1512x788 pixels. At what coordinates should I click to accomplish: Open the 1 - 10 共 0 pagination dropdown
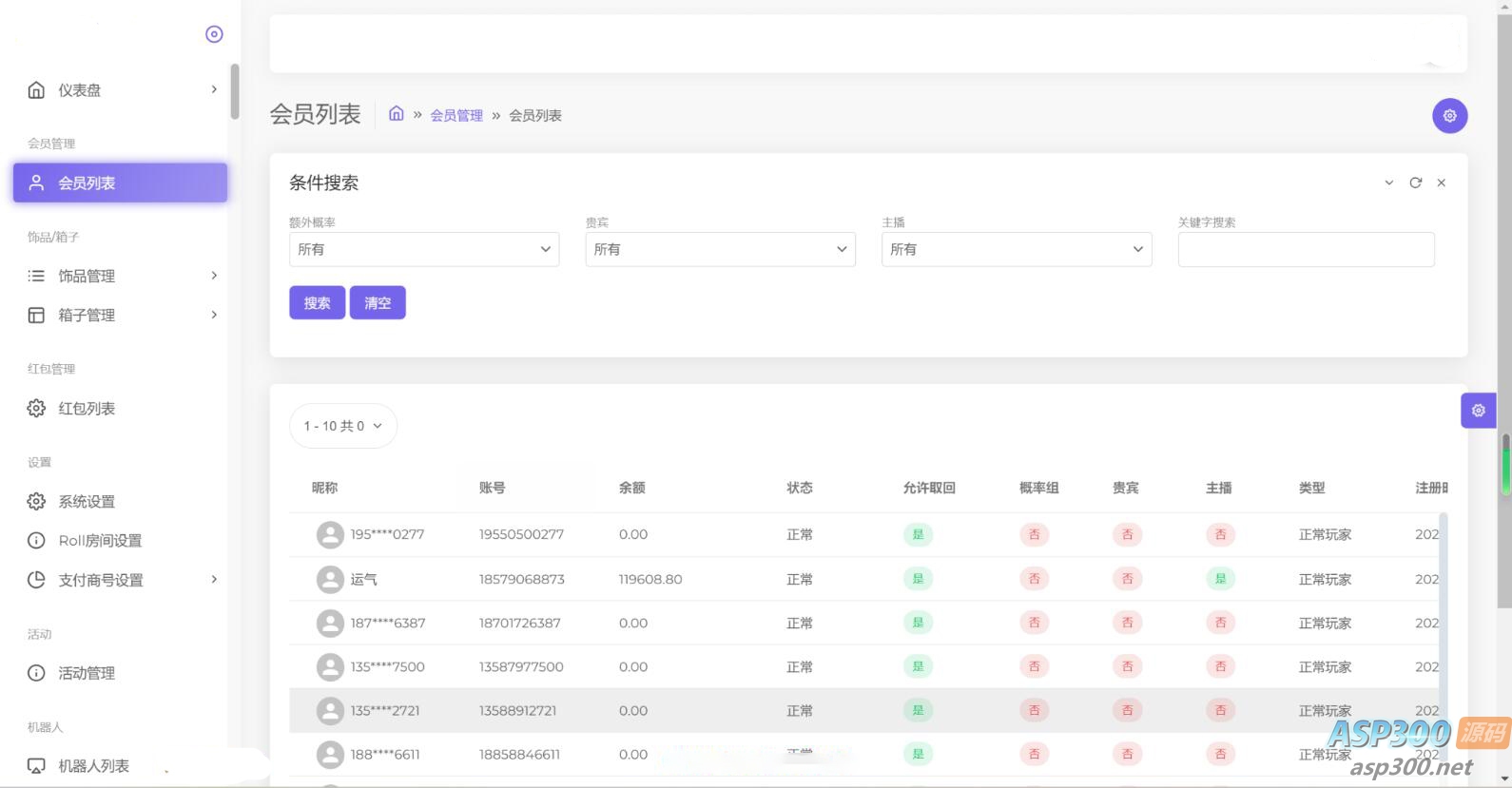pos(342,426)
